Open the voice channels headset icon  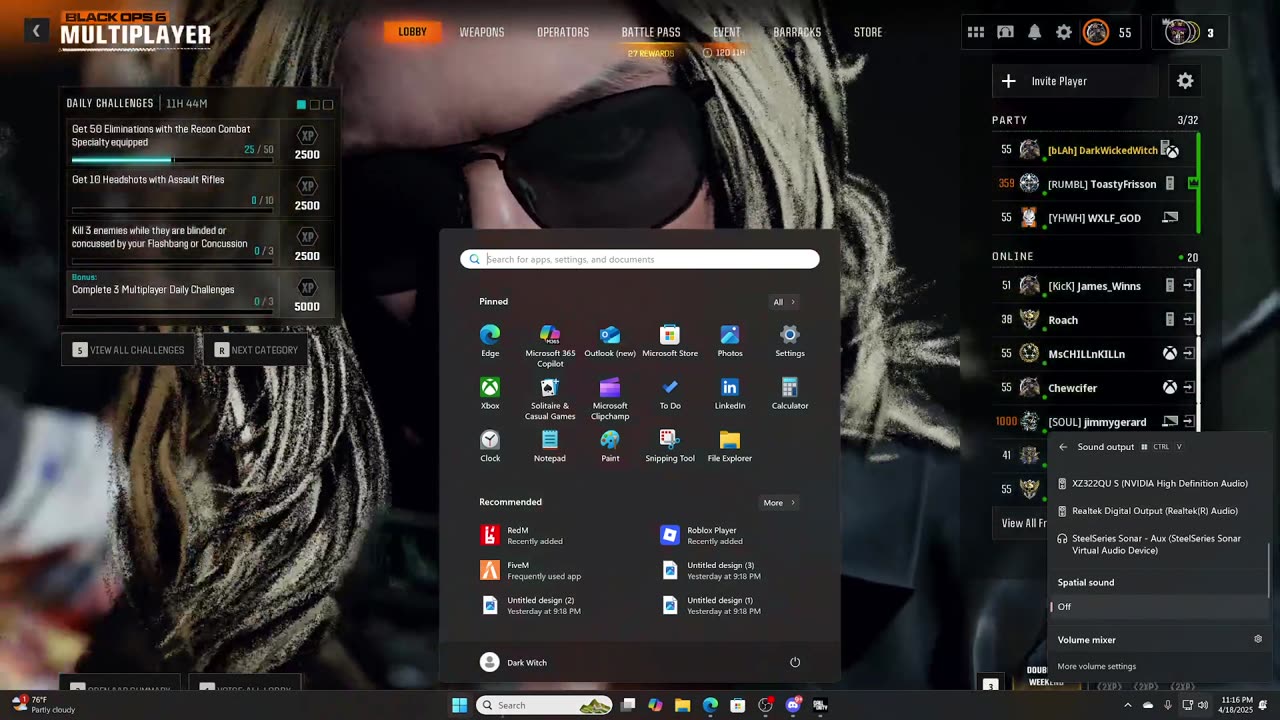click(x=1005, y=32)
